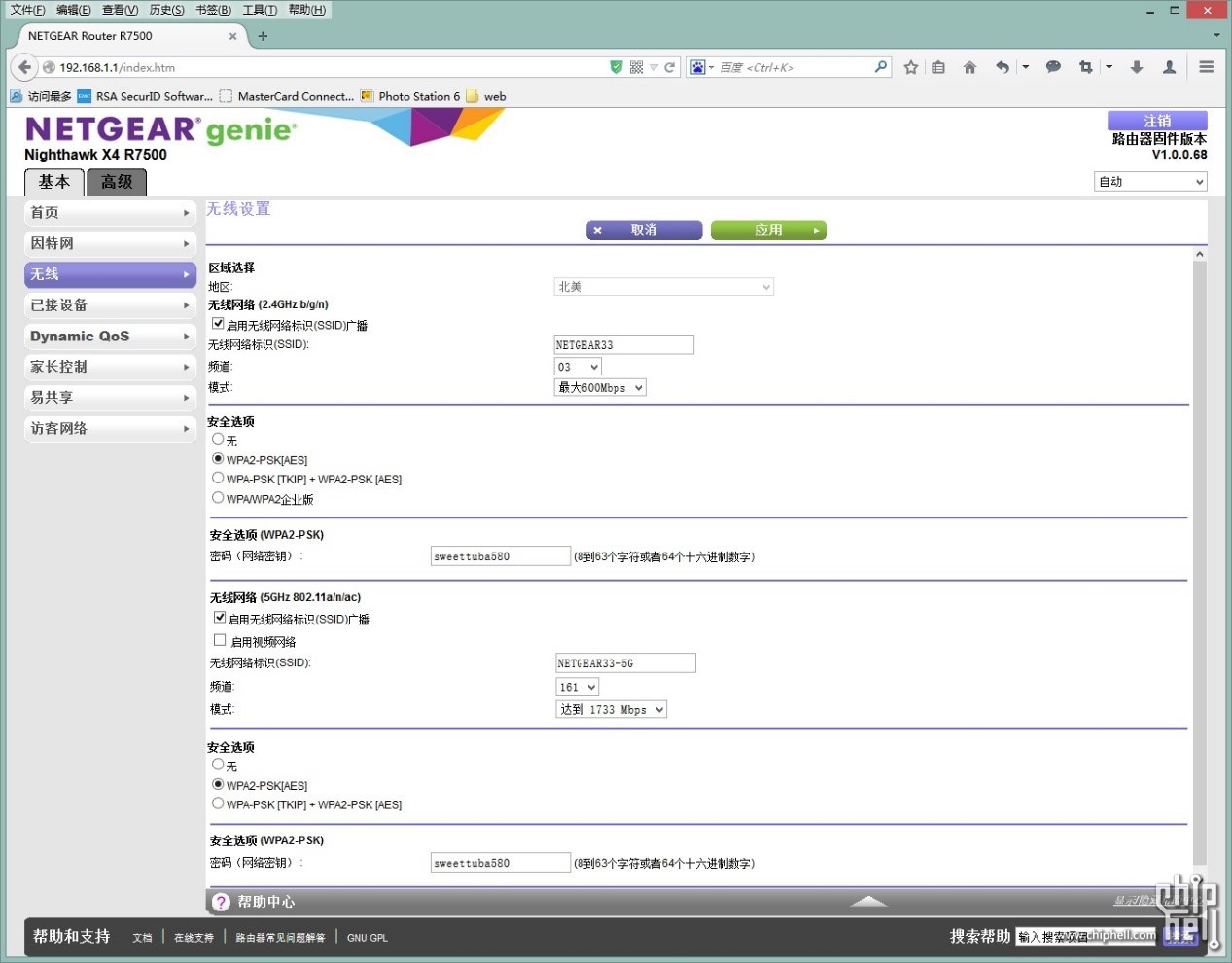Select WPA/WPA2企业版 security option

[x=218, y=497]
